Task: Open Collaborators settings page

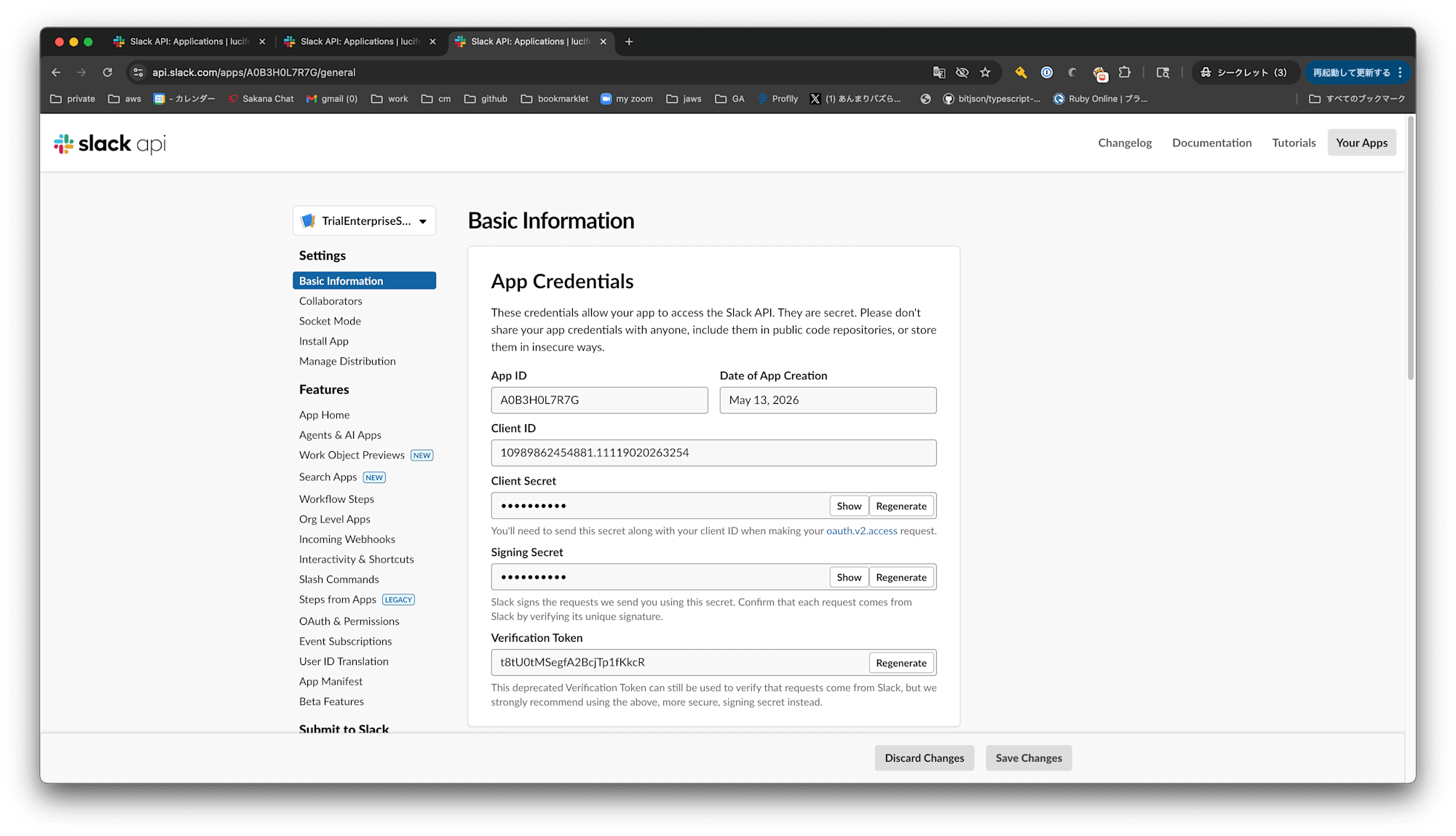Action: pos(331,301)
